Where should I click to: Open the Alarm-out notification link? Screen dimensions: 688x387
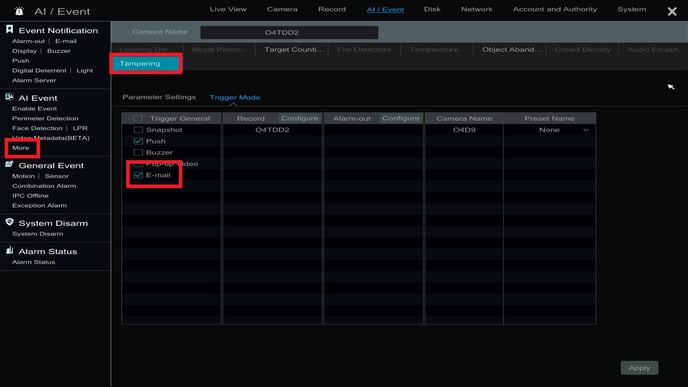point(29,41)
